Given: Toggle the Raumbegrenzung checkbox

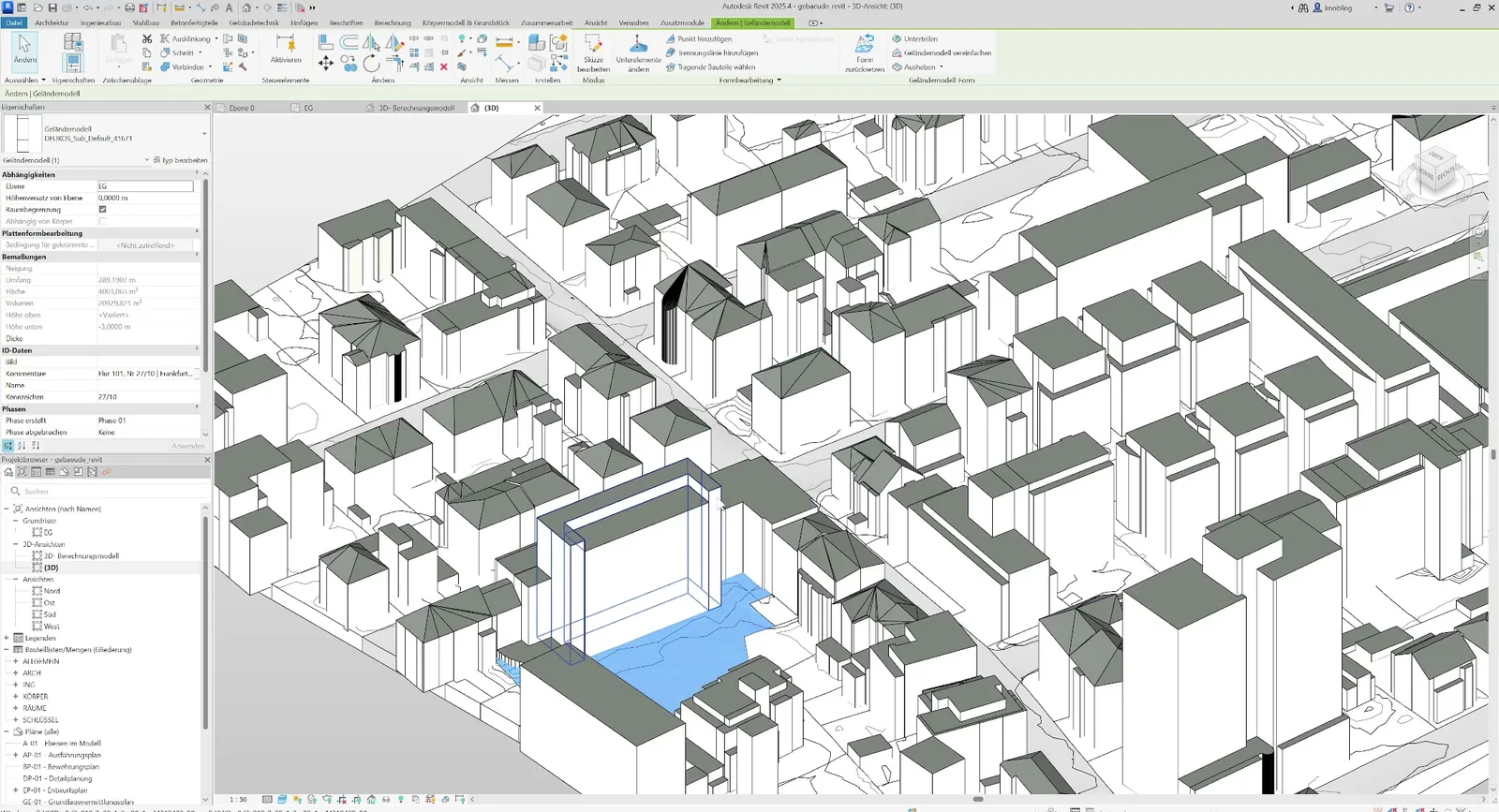Looking at the screenshot, I should pos(102,210).
